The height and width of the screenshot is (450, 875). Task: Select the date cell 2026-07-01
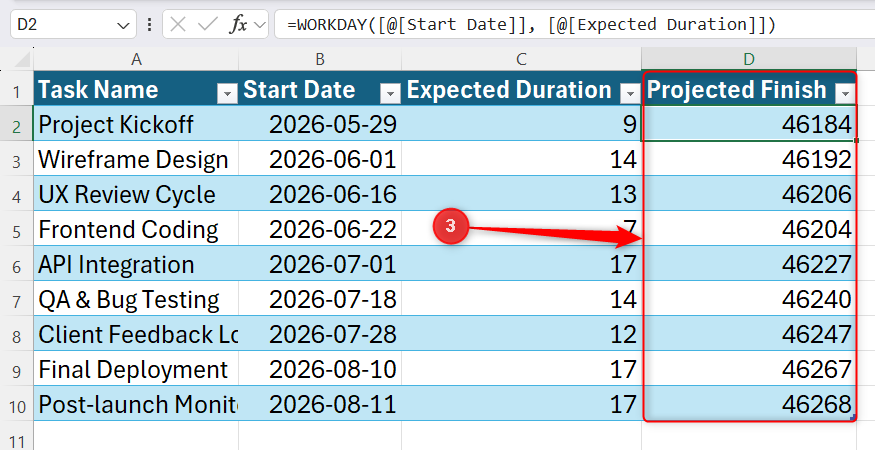tap(320, 264)
